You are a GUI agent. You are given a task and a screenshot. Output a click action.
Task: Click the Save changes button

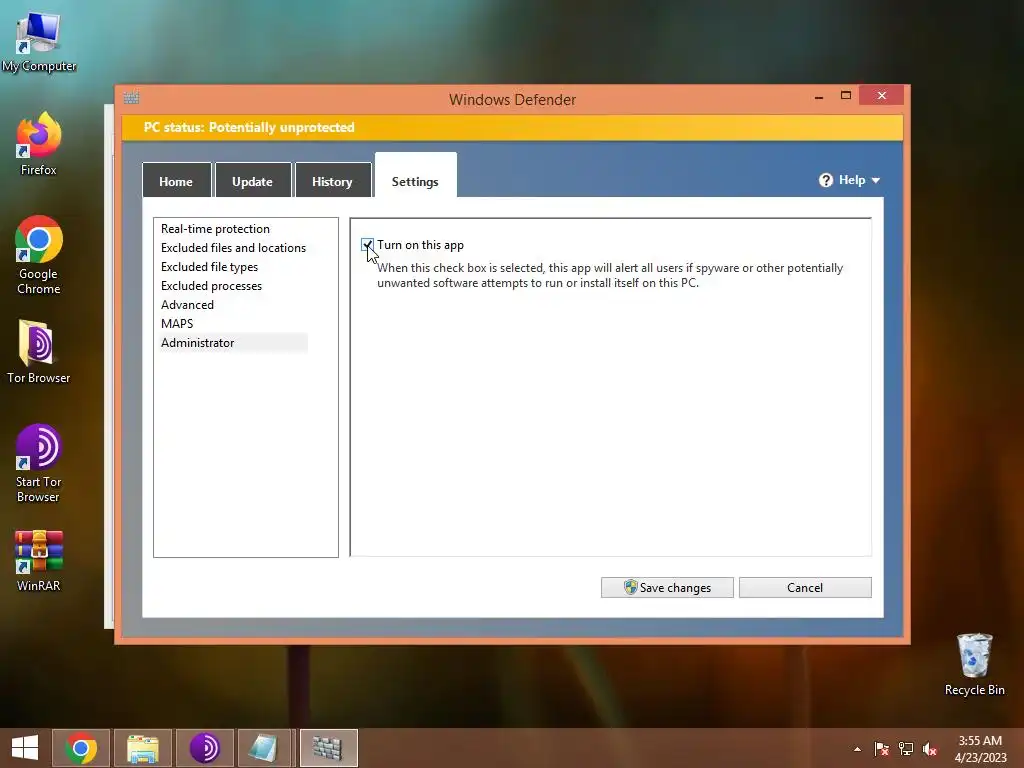667,587
